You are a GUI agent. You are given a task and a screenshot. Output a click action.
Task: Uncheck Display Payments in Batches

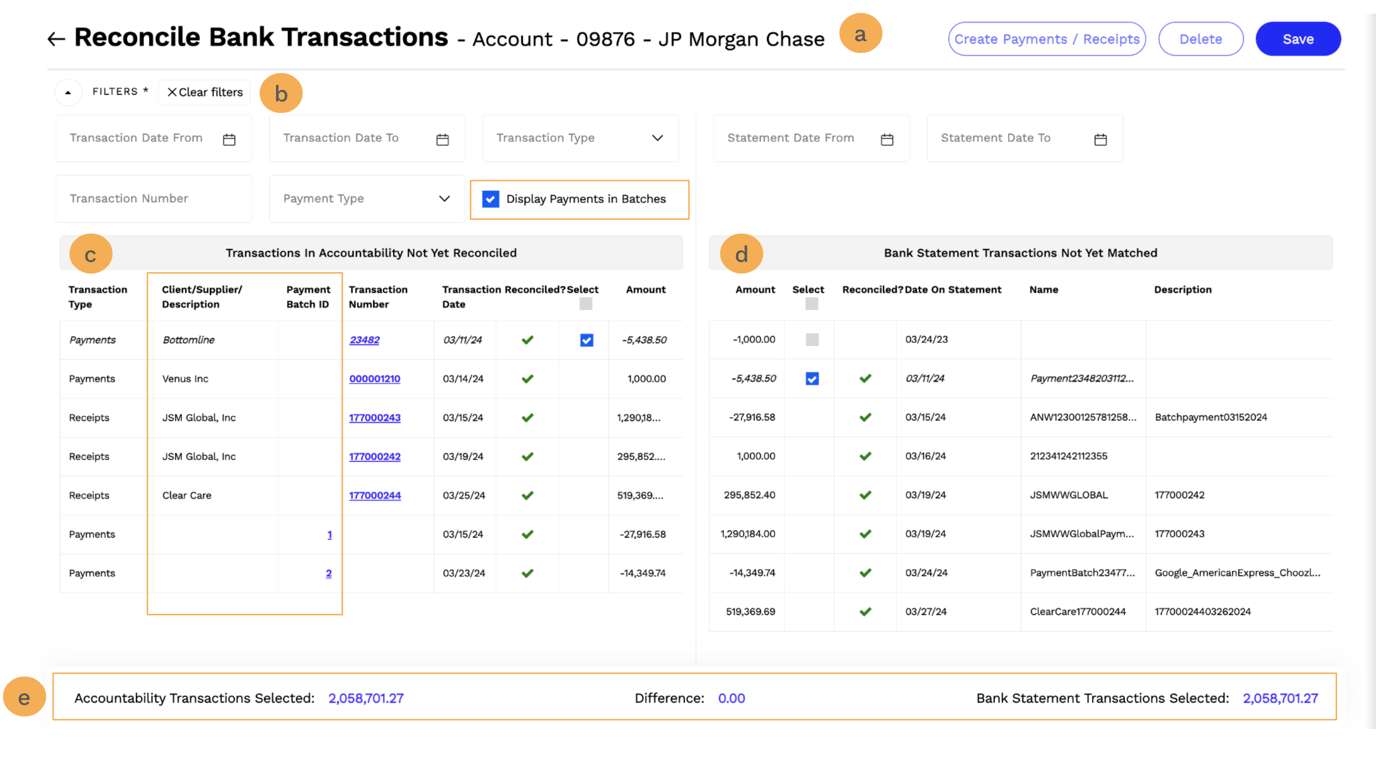(x=490, y=199)
